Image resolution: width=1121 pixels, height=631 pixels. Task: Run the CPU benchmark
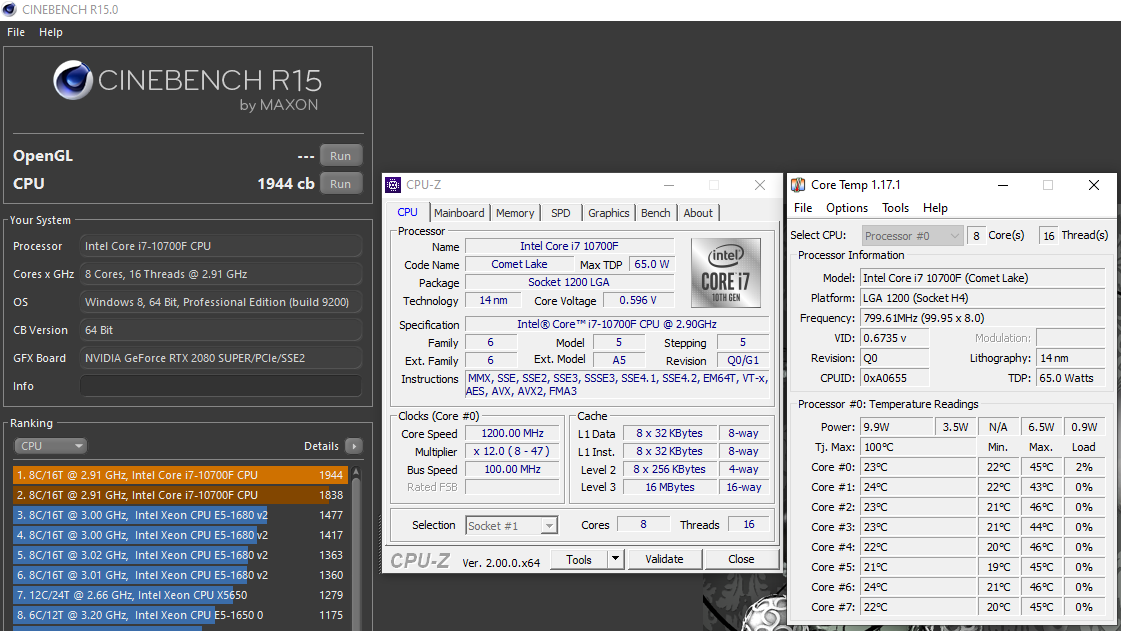tap(340, 184)
